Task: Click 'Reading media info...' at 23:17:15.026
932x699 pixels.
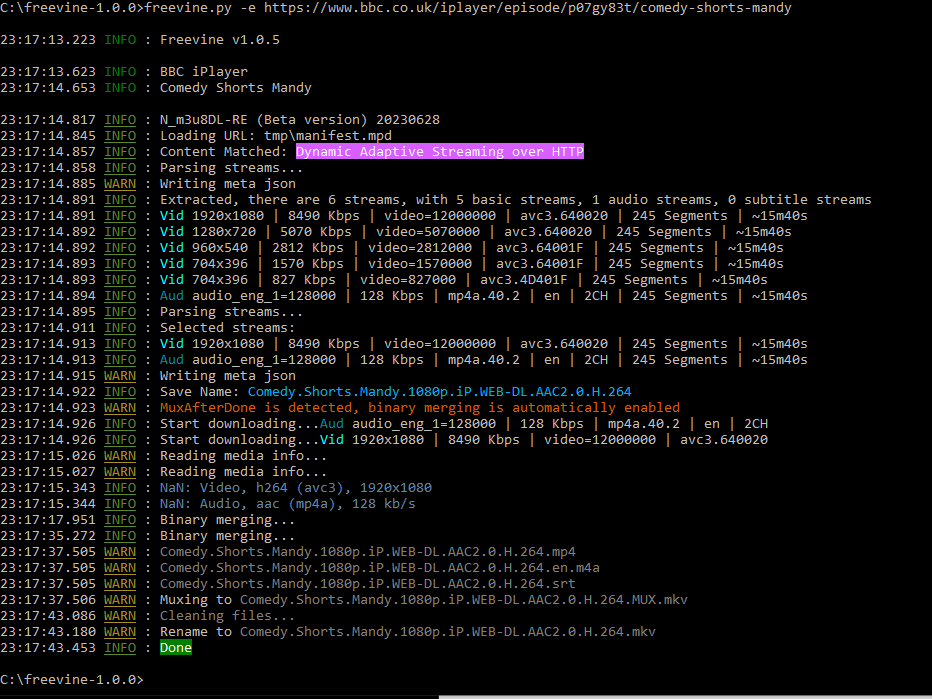Action: pyautogui.click(x=243, y=456)
